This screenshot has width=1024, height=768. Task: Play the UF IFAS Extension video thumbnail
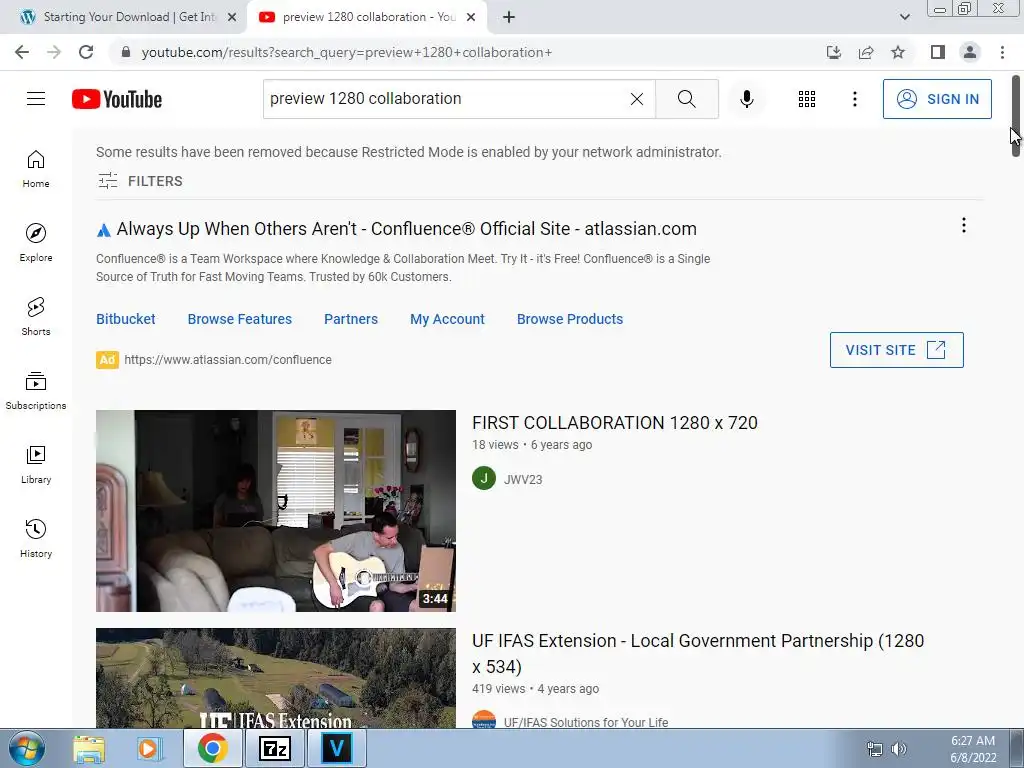276,678
